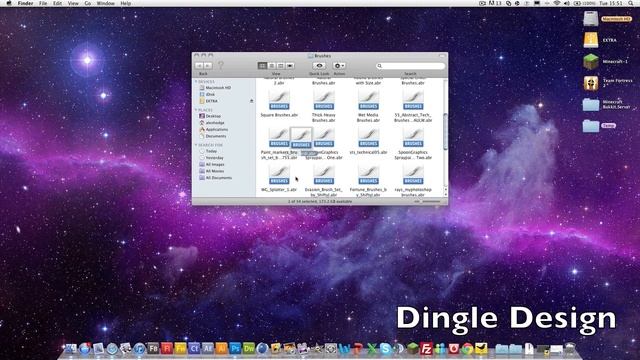640x360 pixels.
Task: Open Quick Look with the eye button
Action: [319, 66]
